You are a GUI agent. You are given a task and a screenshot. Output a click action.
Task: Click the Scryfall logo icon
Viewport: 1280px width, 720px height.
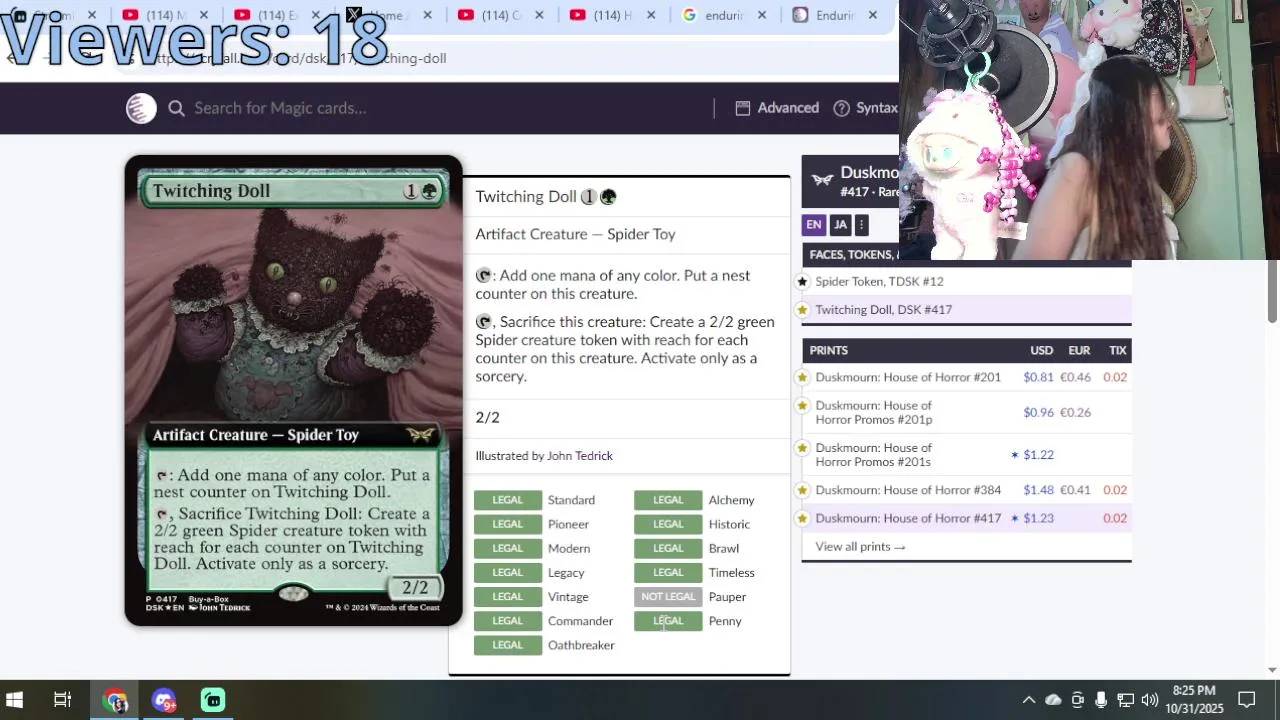tap(141, 108)
